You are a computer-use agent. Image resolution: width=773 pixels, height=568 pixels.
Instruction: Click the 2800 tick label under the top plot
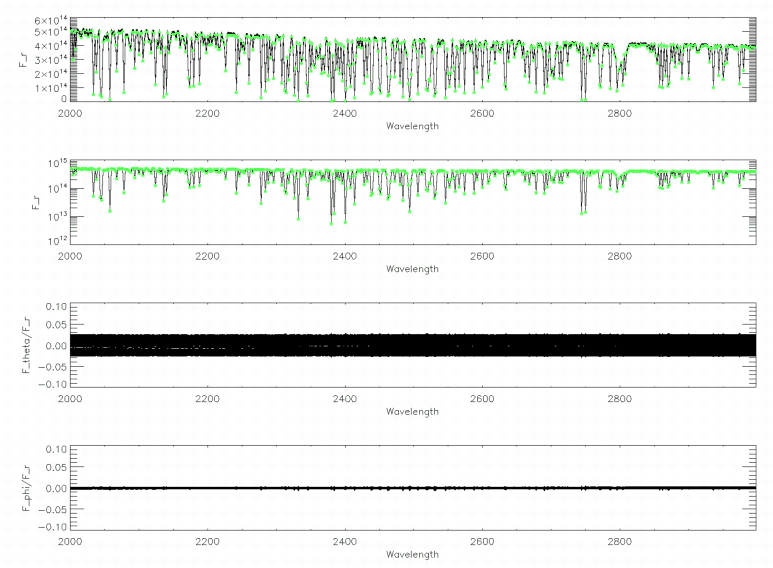click(619, 113)
